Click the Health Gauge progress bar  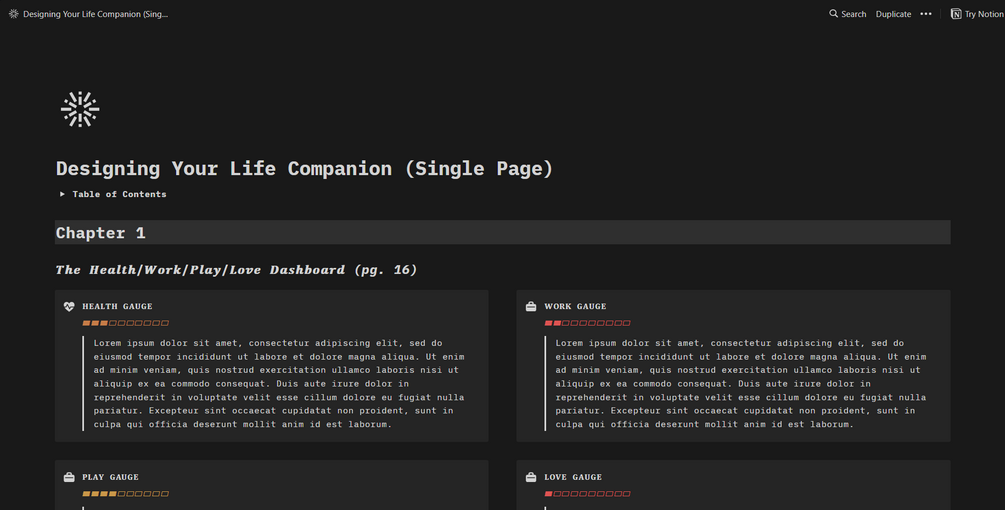[x=126, y=323]
